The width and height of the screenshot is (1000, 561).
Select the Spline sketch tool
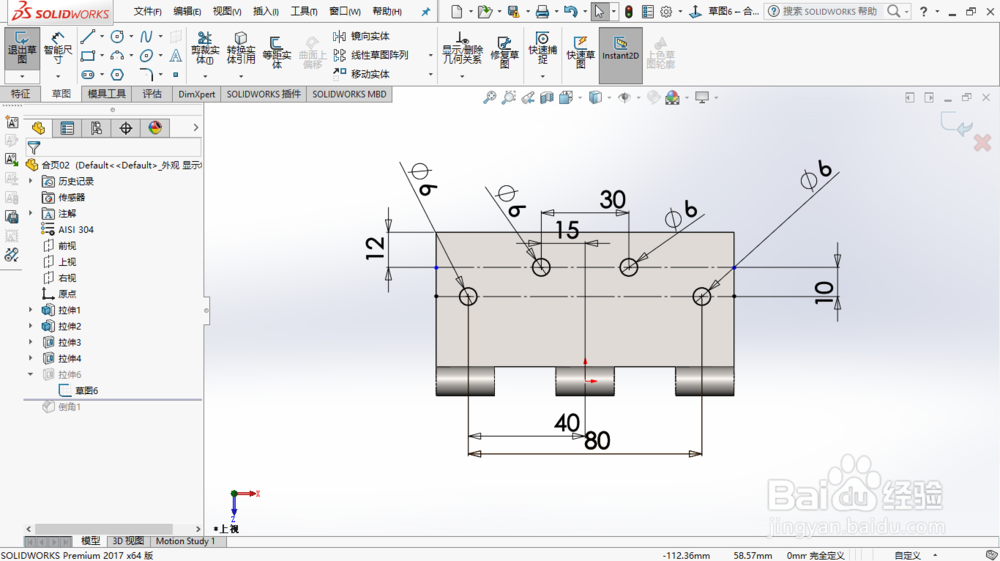pyautogui.click(x=146, y=36)
